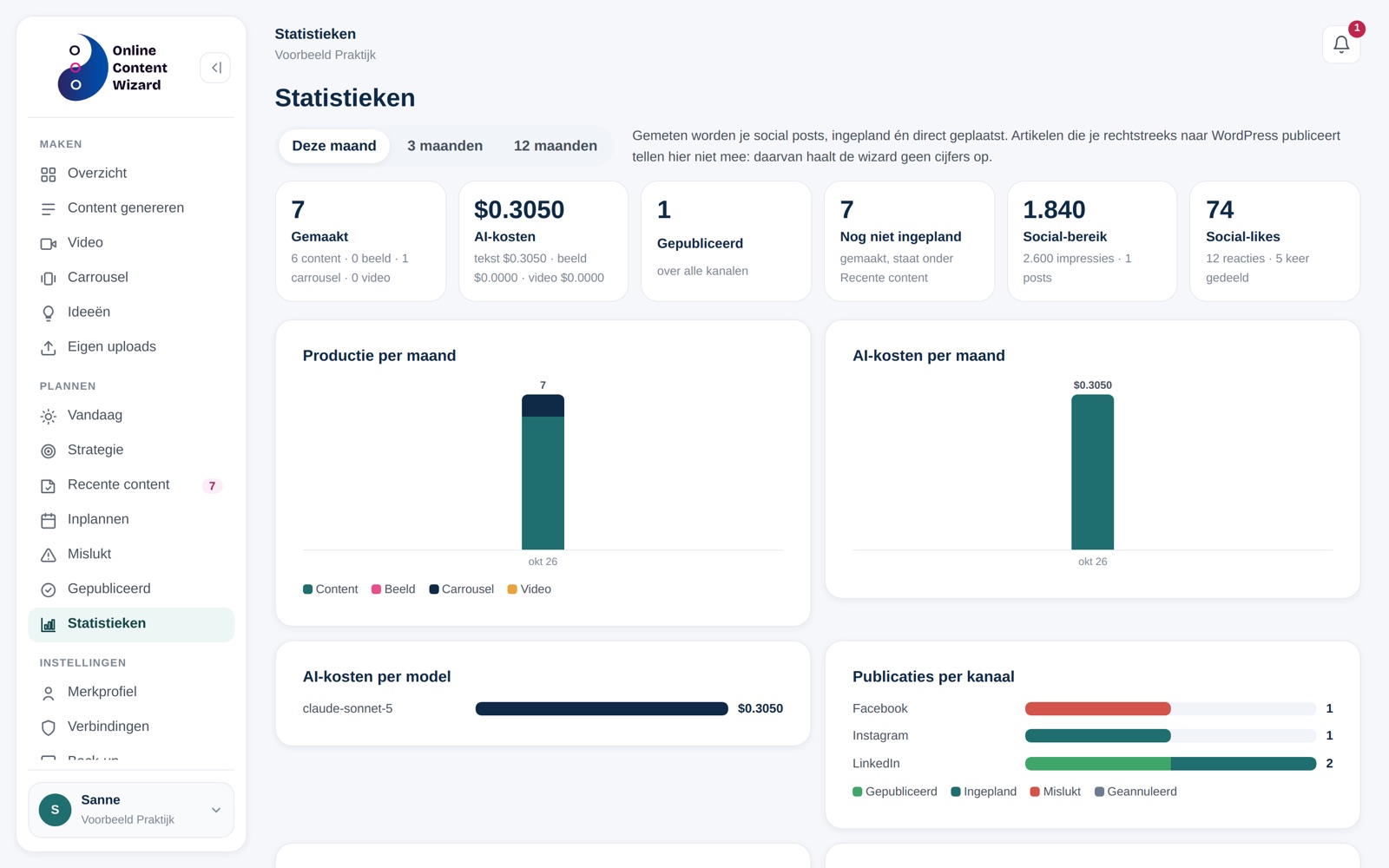Click the Inplannen calendar icon
Image resolution: width=1389 pixels, height=868 pixels.
click(x=49, y=521)
